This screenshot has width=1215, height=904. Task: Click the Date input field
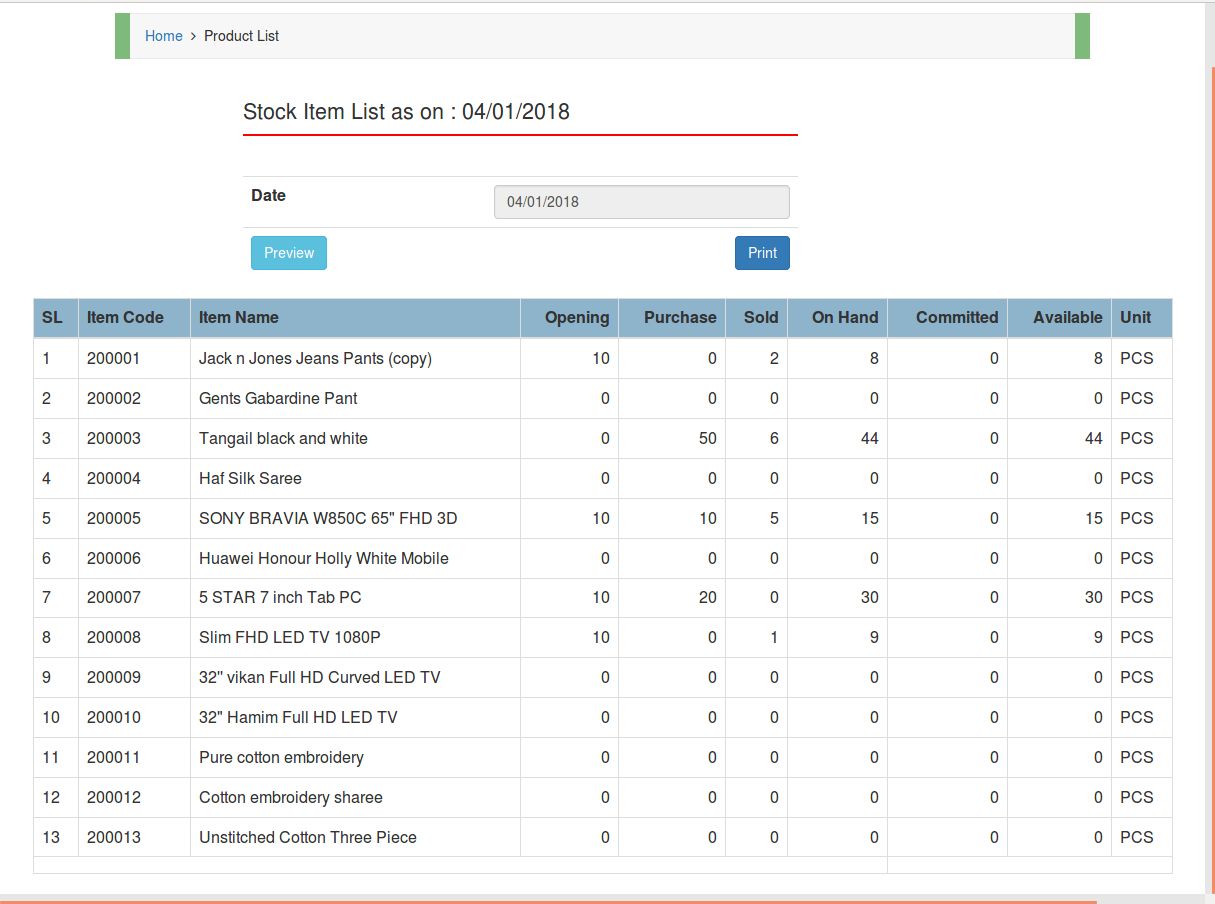(x=641, y=201)
